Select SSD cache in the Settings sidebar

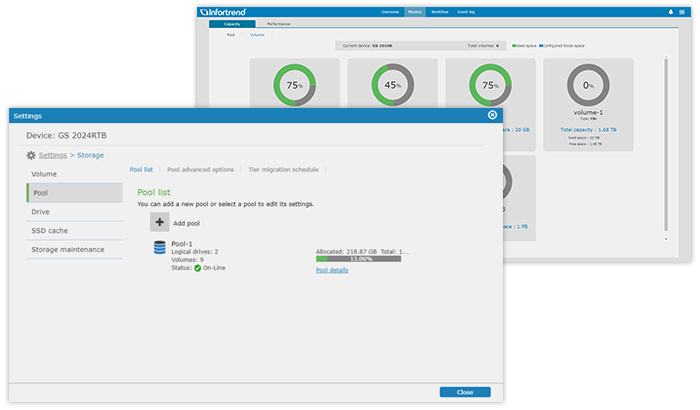[x=75, y=230]
